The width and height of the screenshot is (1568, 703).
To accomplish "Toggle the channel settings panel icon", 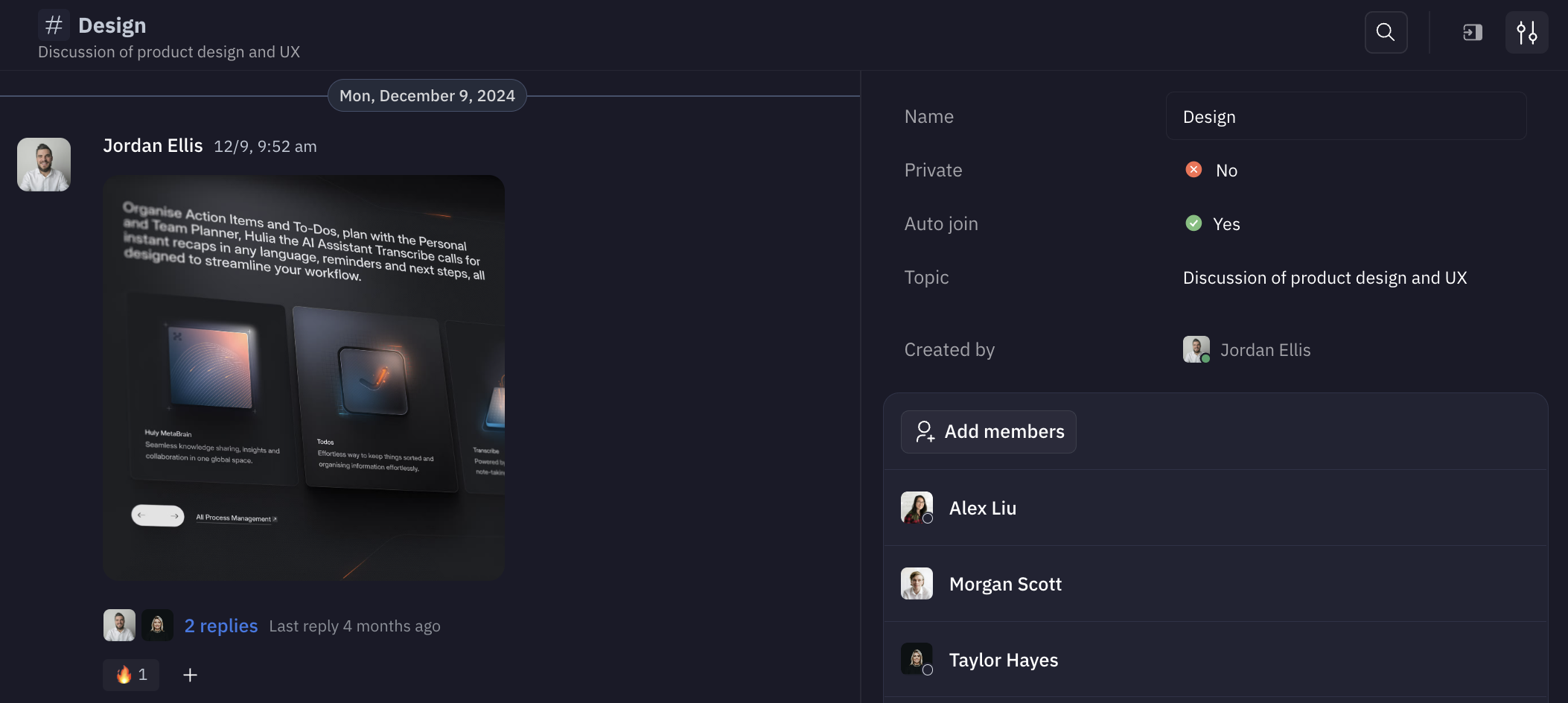I will (1526, 32).
